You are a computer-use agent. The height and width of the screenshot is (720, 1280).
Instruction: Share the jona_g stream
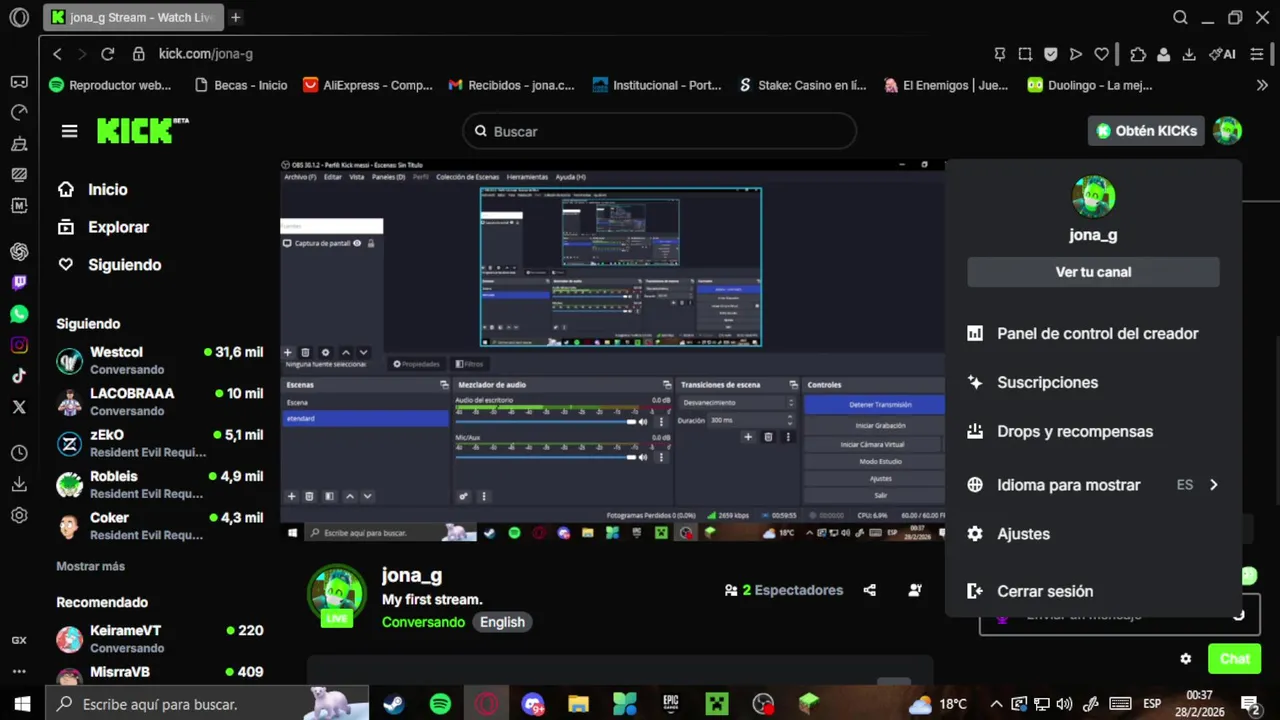(870, 590)
